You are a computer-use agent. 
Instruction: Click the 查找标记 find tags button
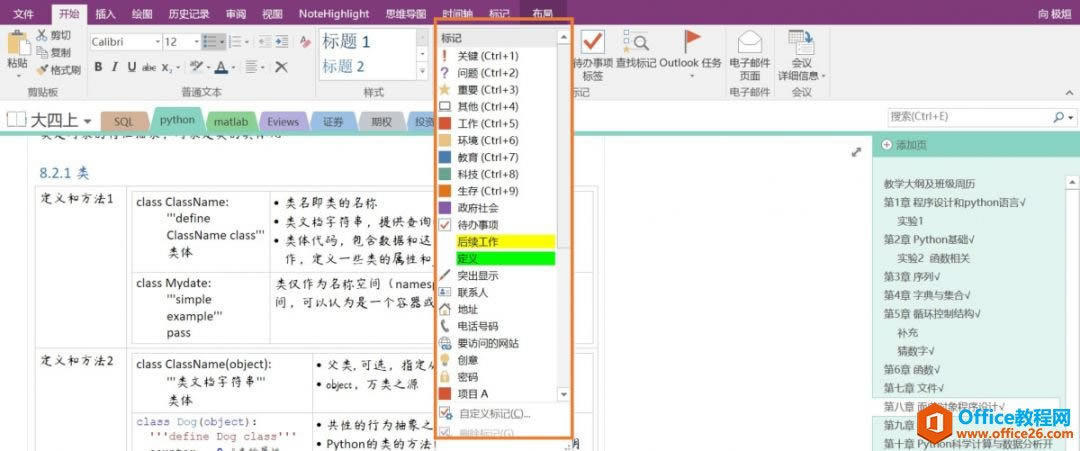coord(636,50)
